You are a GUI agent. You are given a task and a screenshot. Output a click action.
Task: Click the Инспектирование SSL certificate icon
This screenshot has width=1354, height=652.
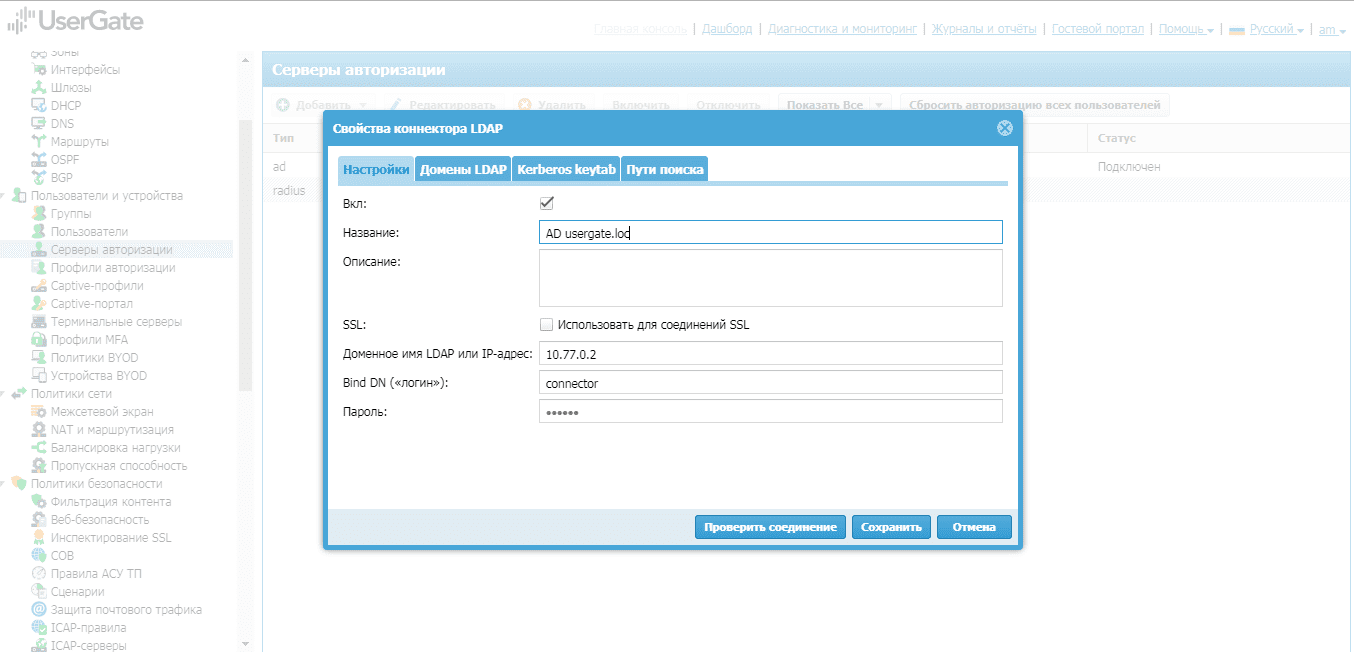[x=39, y=537]
